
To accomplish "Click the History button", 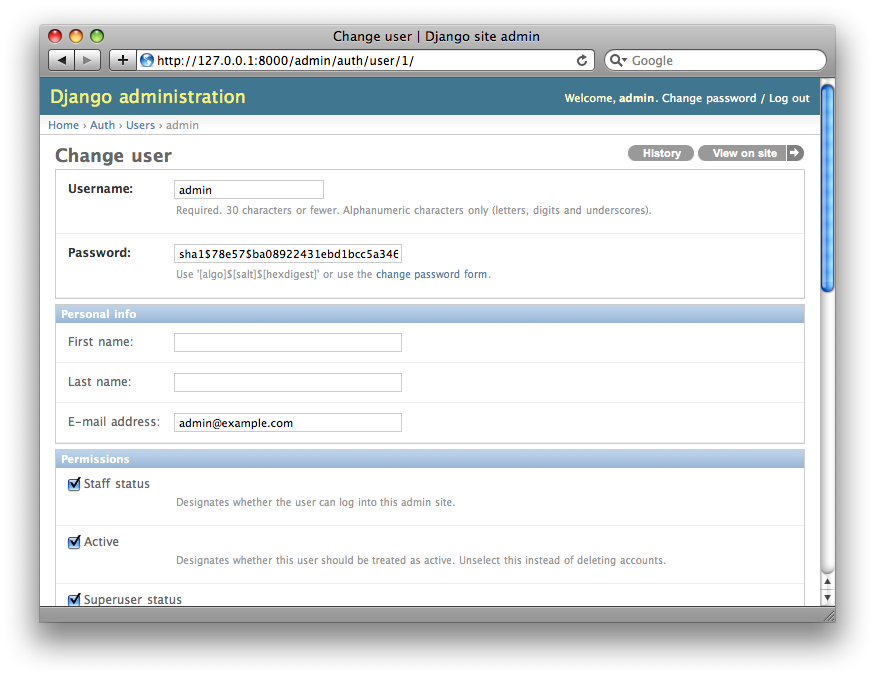I will [x=661, y=153].
